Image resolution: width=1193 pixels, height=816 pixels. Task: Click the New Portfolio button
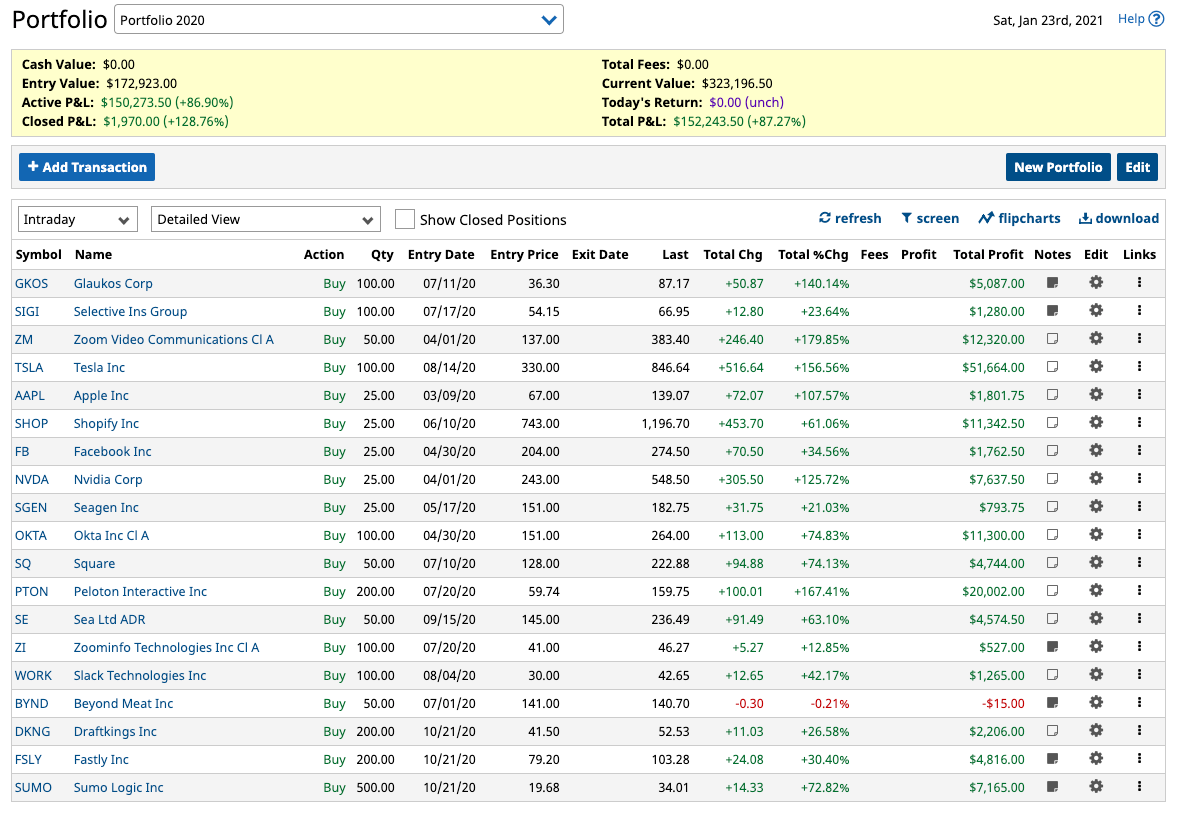pos(1058,167)
